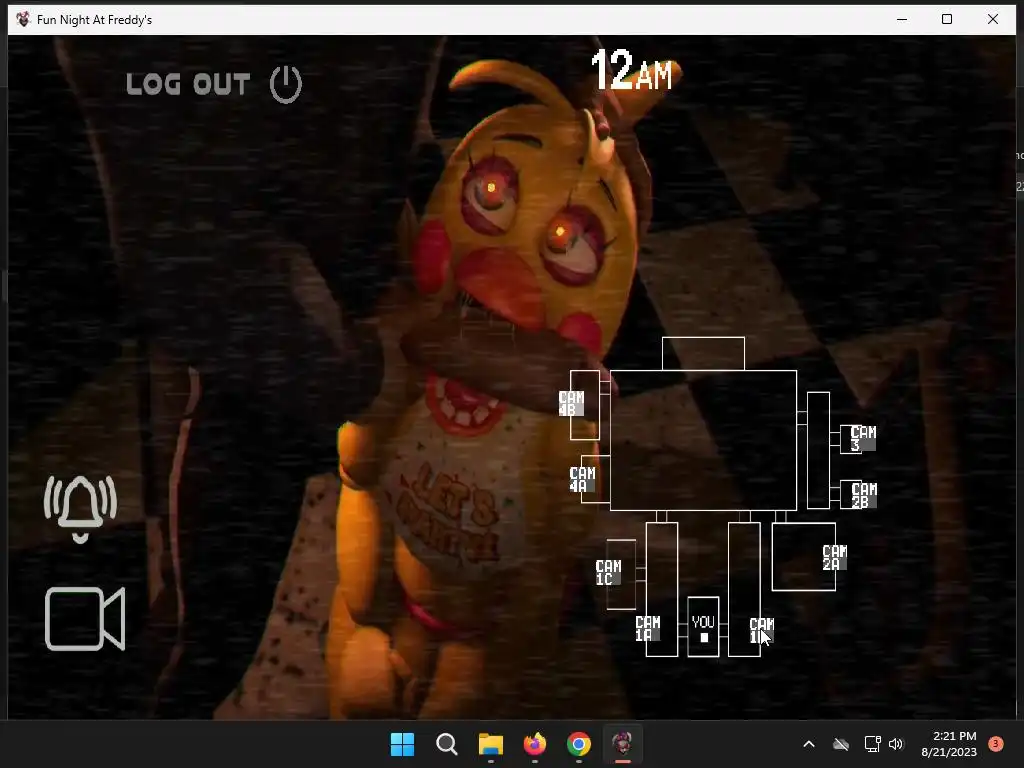Ring the alarm bell icon
Viewport: 1024px width, 768px height.
click(80, 509)
